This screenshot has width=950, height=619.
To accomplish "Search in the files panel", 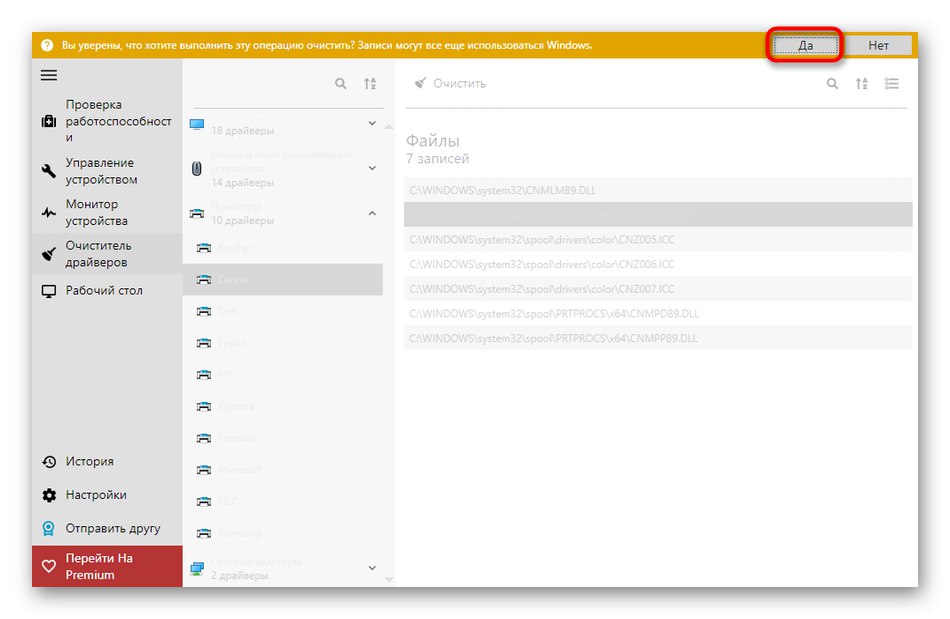I will [832, 84].
